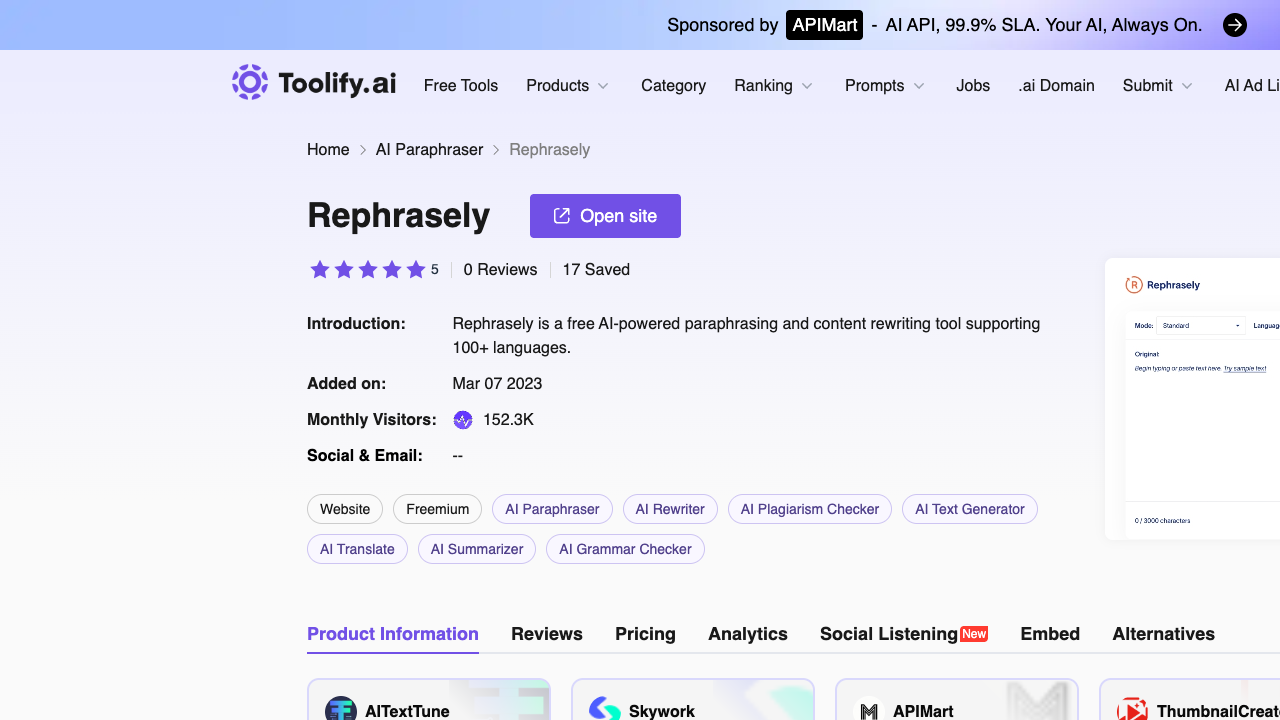Open the Mode dropdown in preview
1280x720 pixels.
pos(1201,326)
